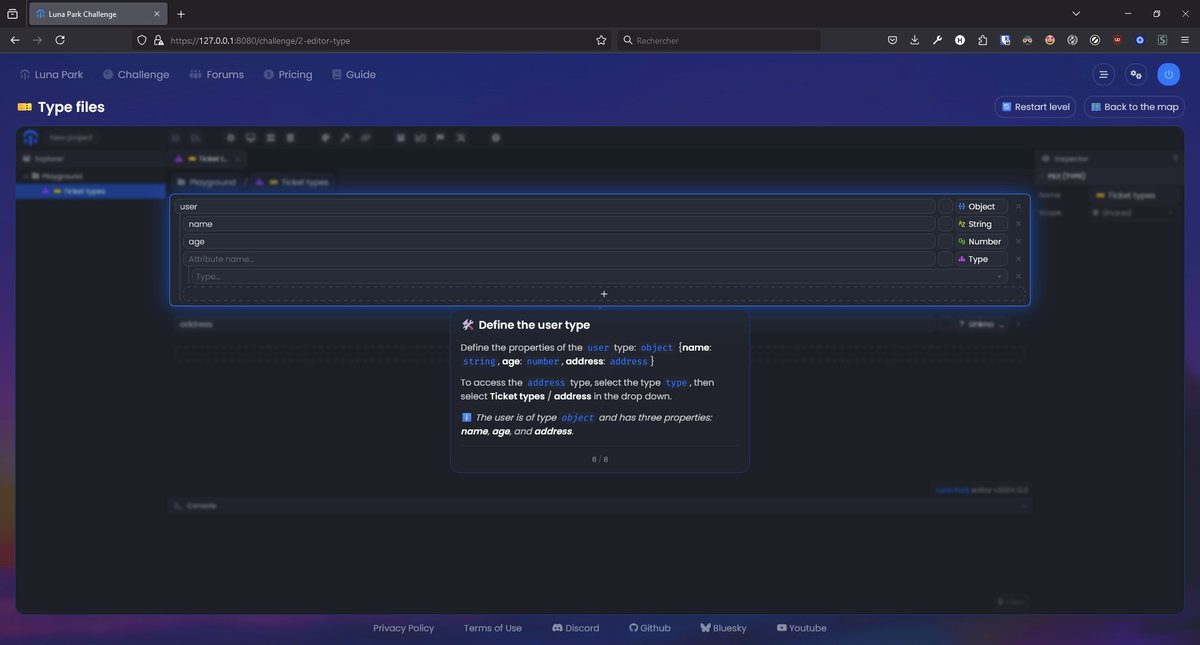Click the Attribute name... input field
Image resolution: width=1200 pixels, height=645 pixels.
(x=559, y=259)
